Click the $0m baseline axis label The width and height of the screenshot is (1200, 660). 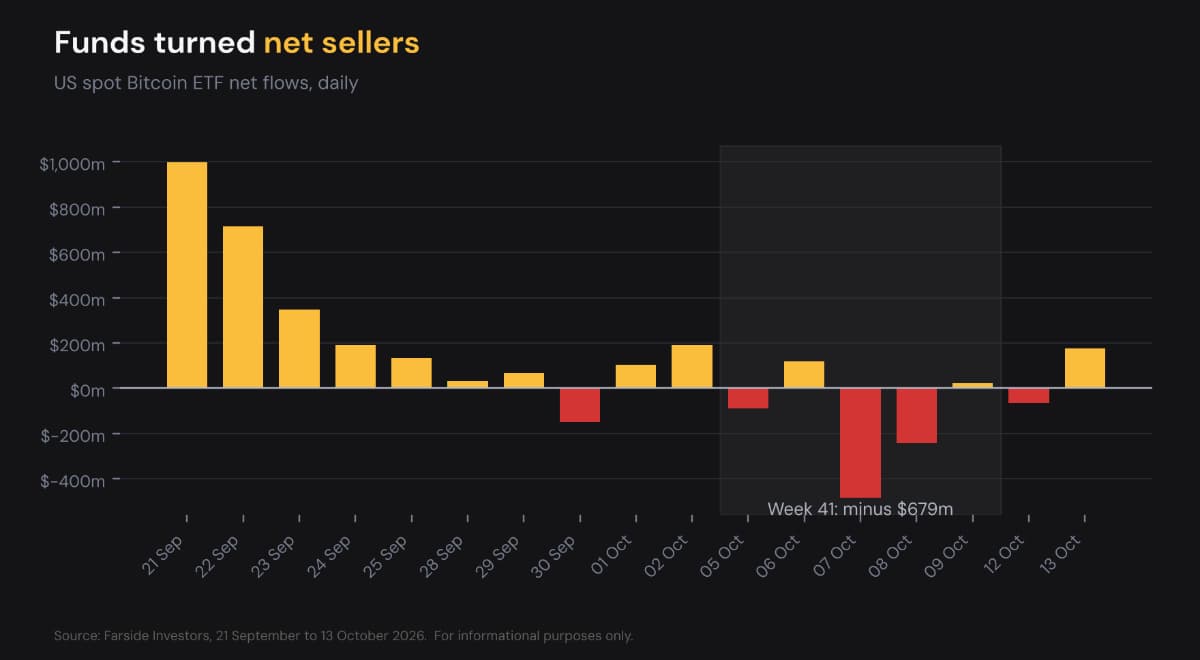(x=87, y=389)
